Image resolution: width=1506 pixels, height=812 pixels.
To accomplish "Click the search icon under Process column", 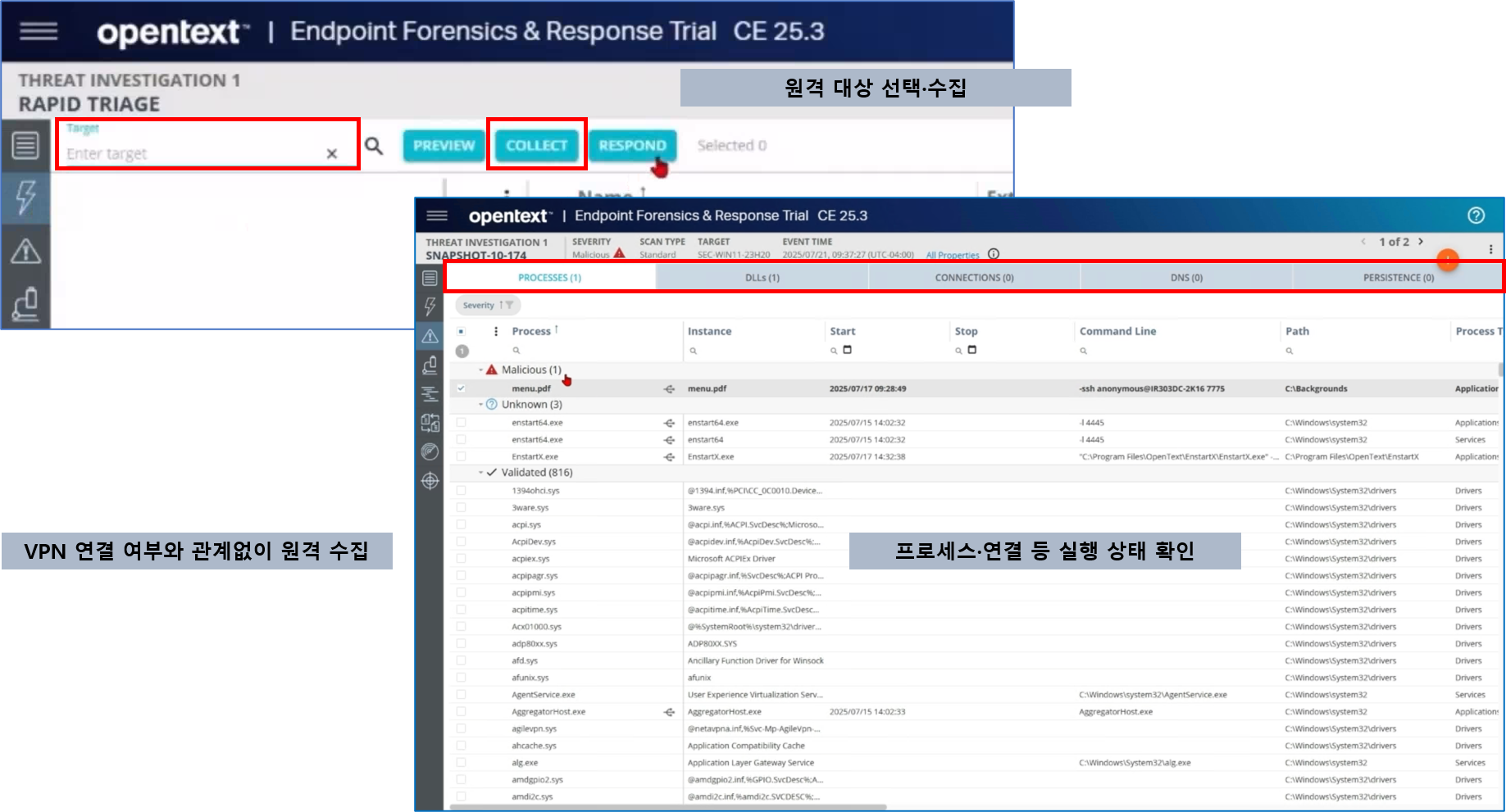I will pos(516,351).
